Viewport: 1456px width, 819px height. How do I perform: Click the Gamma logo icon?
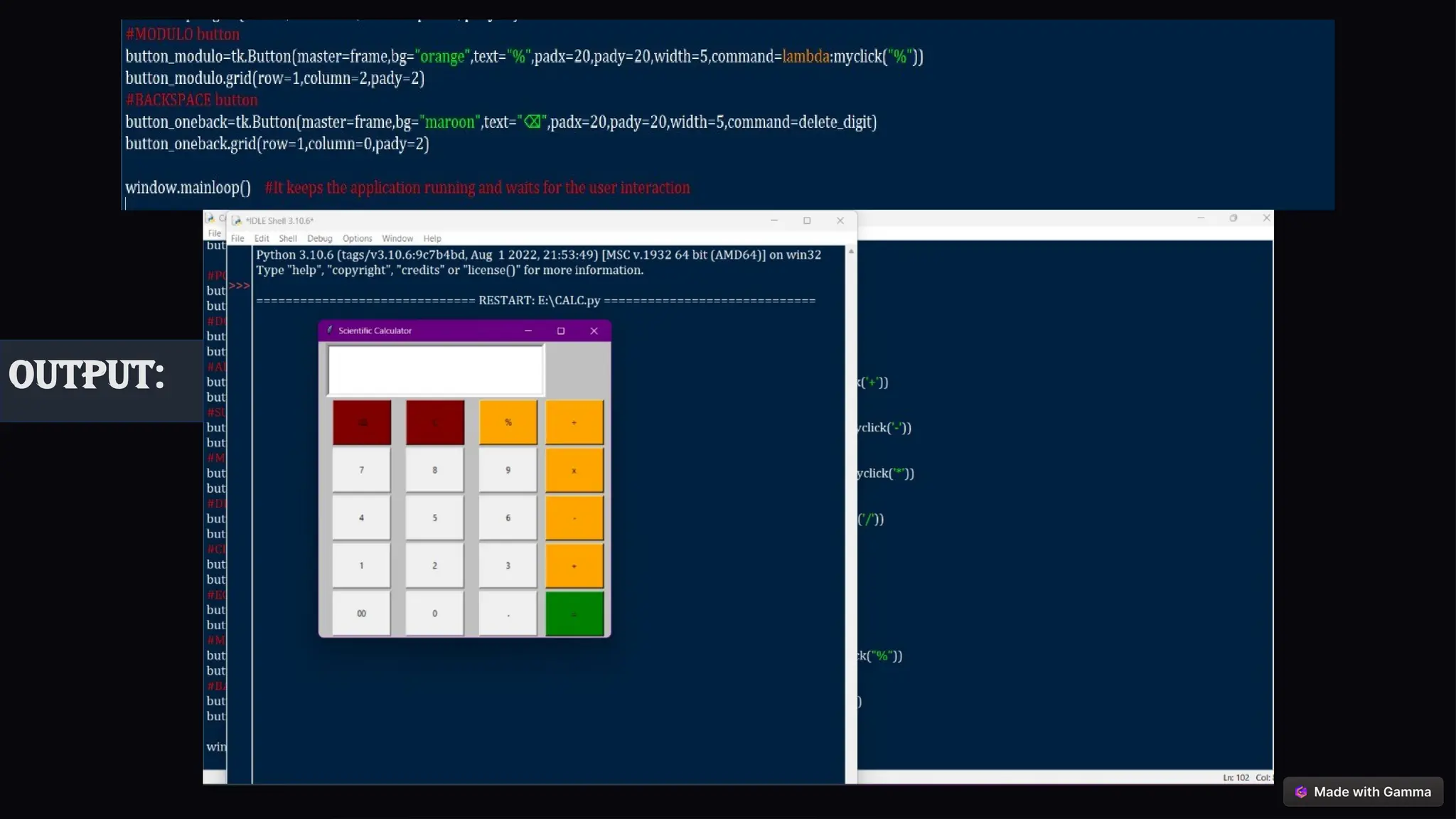(x=1301, y=792)
